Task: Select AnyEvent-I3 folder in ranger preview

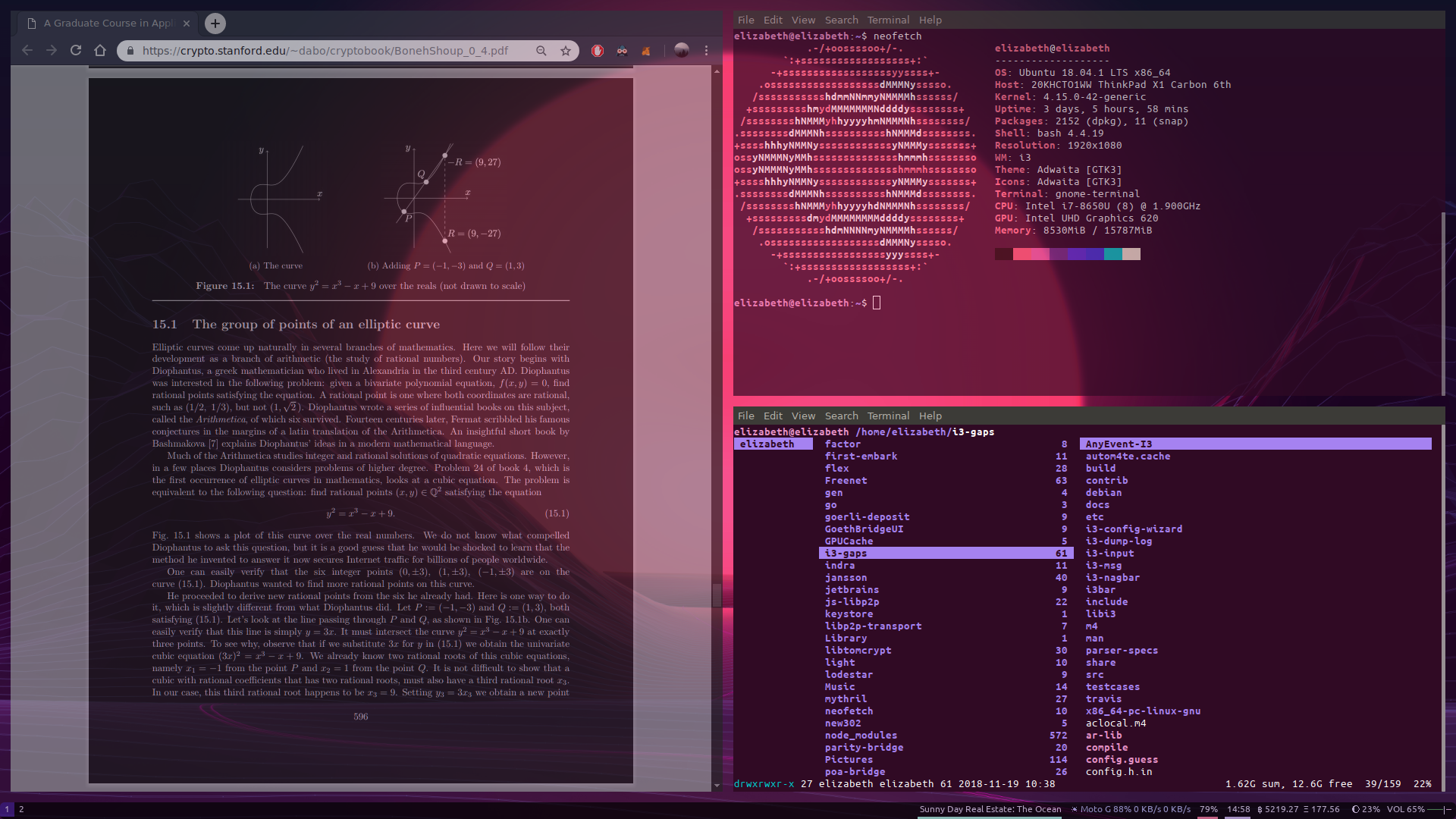Action: pos(1119,444)
